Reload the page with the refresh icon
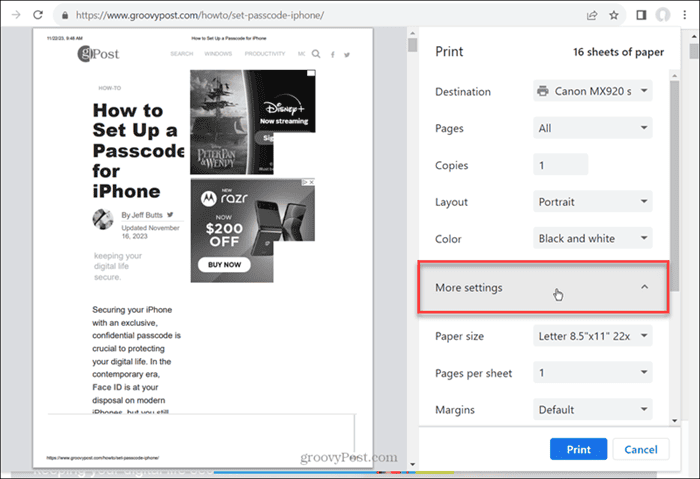 38,15
